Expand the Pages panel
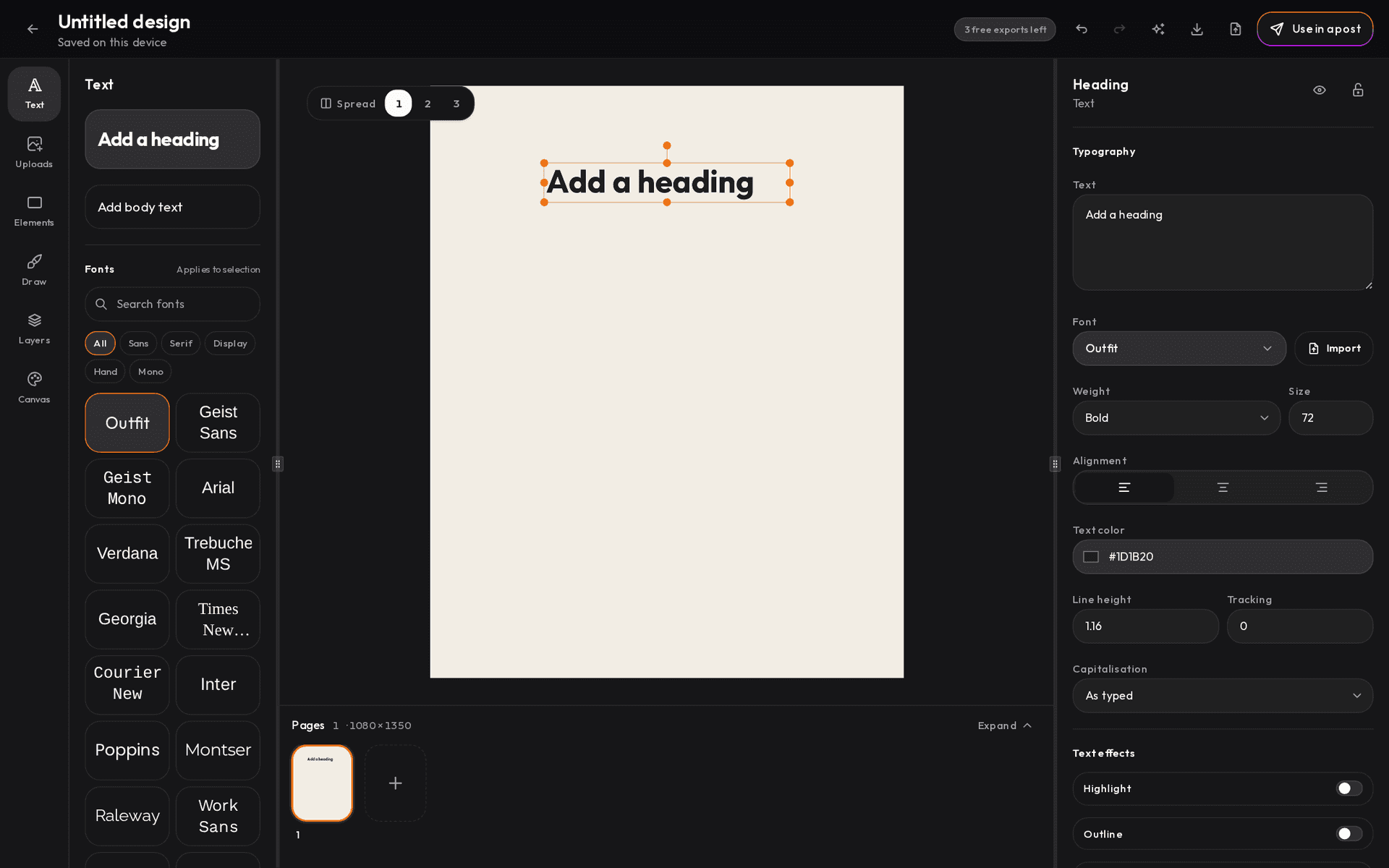The width and height of the screenshot is (1389, 868). 1004,726
